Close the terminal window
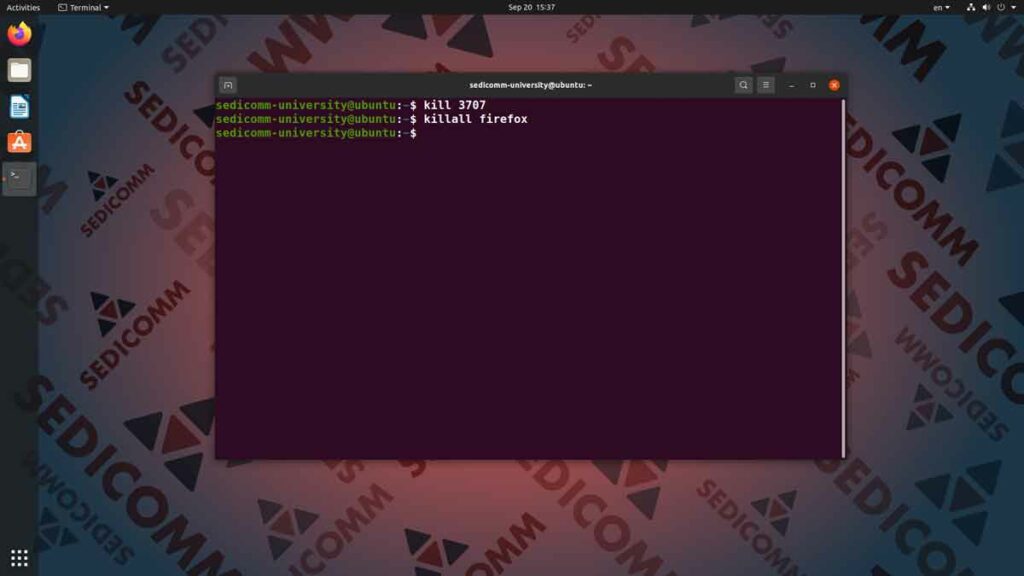 point(834,85)
